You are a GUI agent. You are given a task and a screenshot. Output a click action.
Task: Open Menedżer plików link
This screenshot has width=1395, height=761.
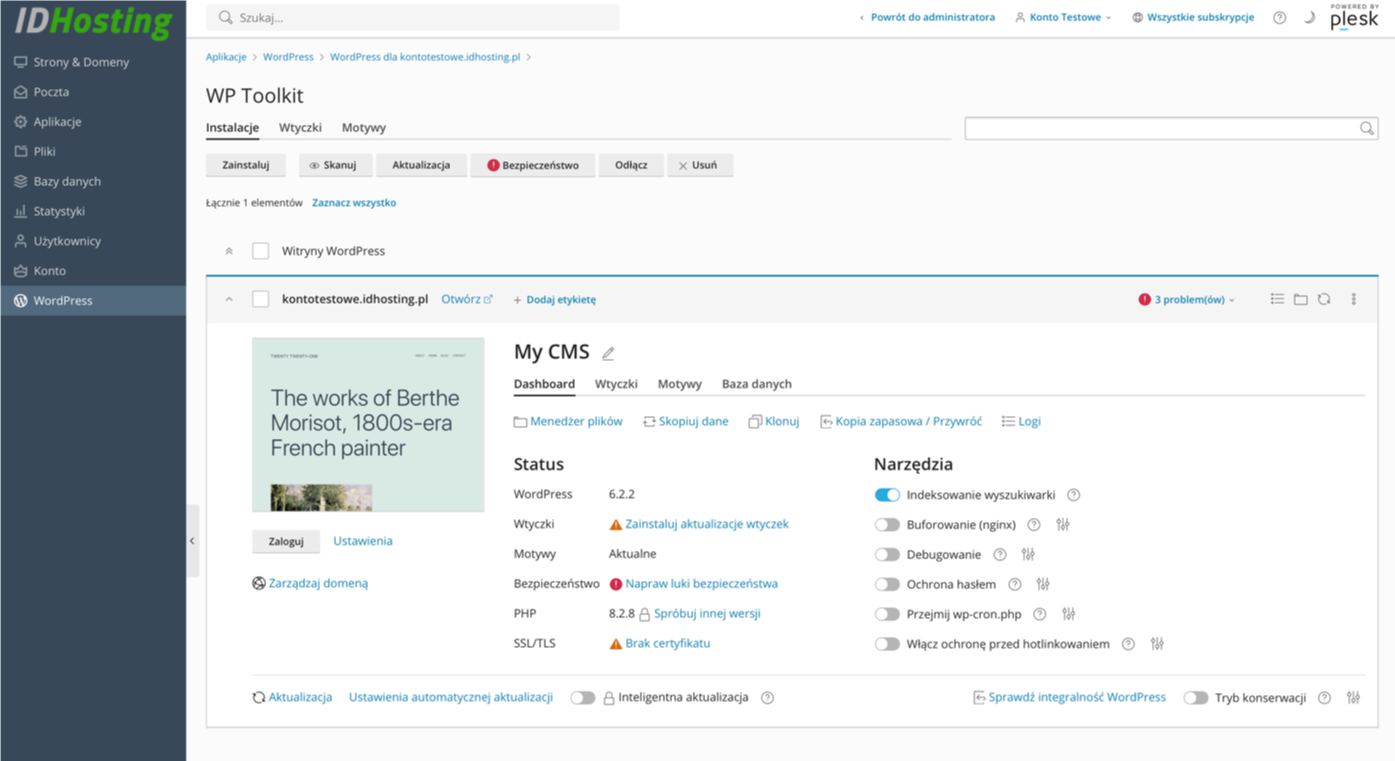point(568,422)
